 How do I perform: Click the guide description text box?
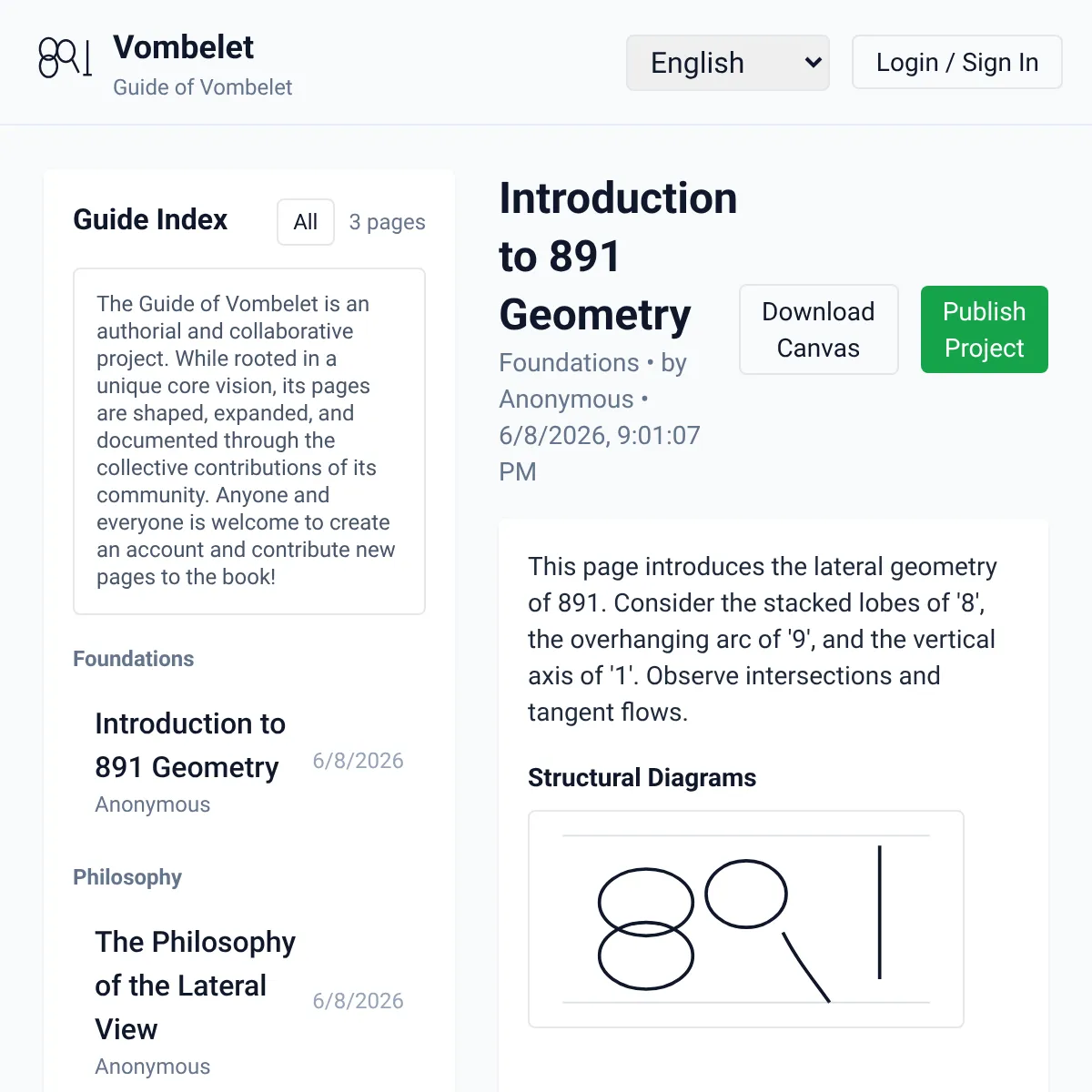point(248,441)
